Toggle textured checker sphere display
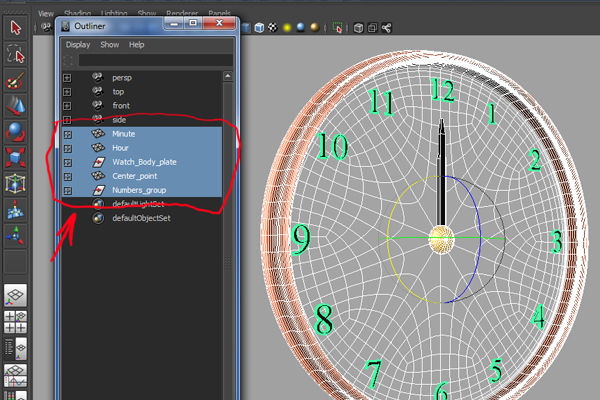 tap(273, 28)
